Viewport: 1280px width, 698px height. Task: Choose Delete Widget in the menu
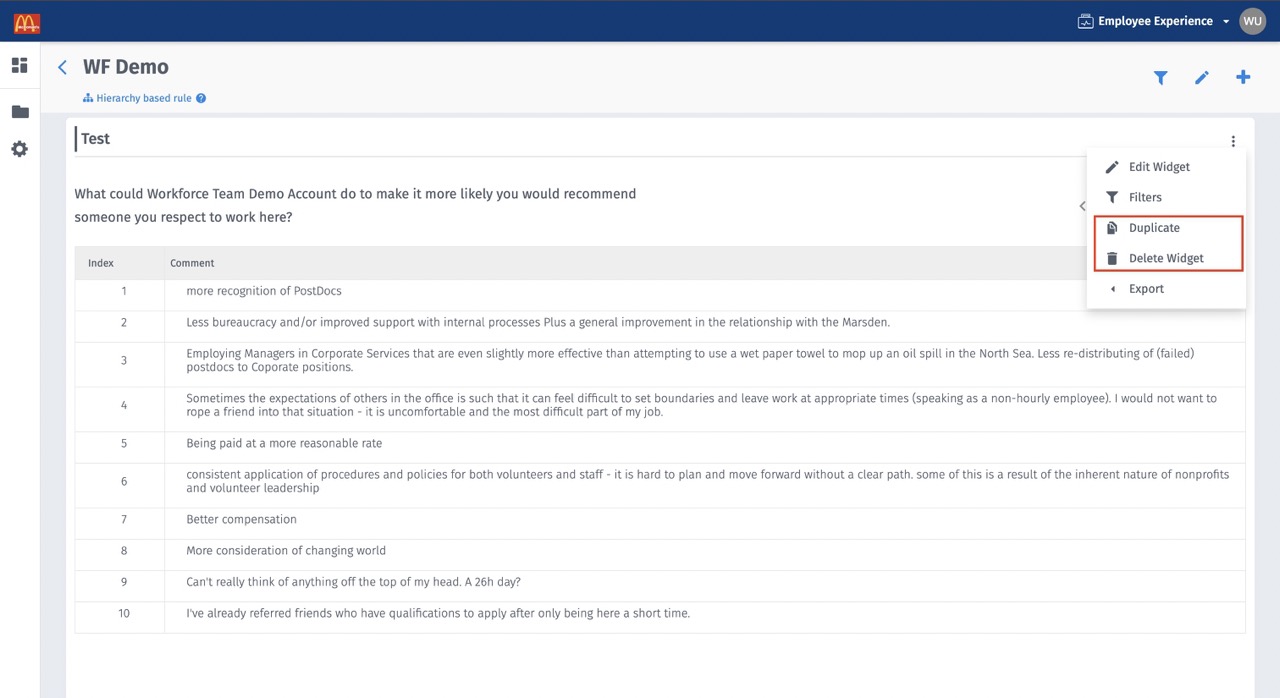click(1166, 258)
